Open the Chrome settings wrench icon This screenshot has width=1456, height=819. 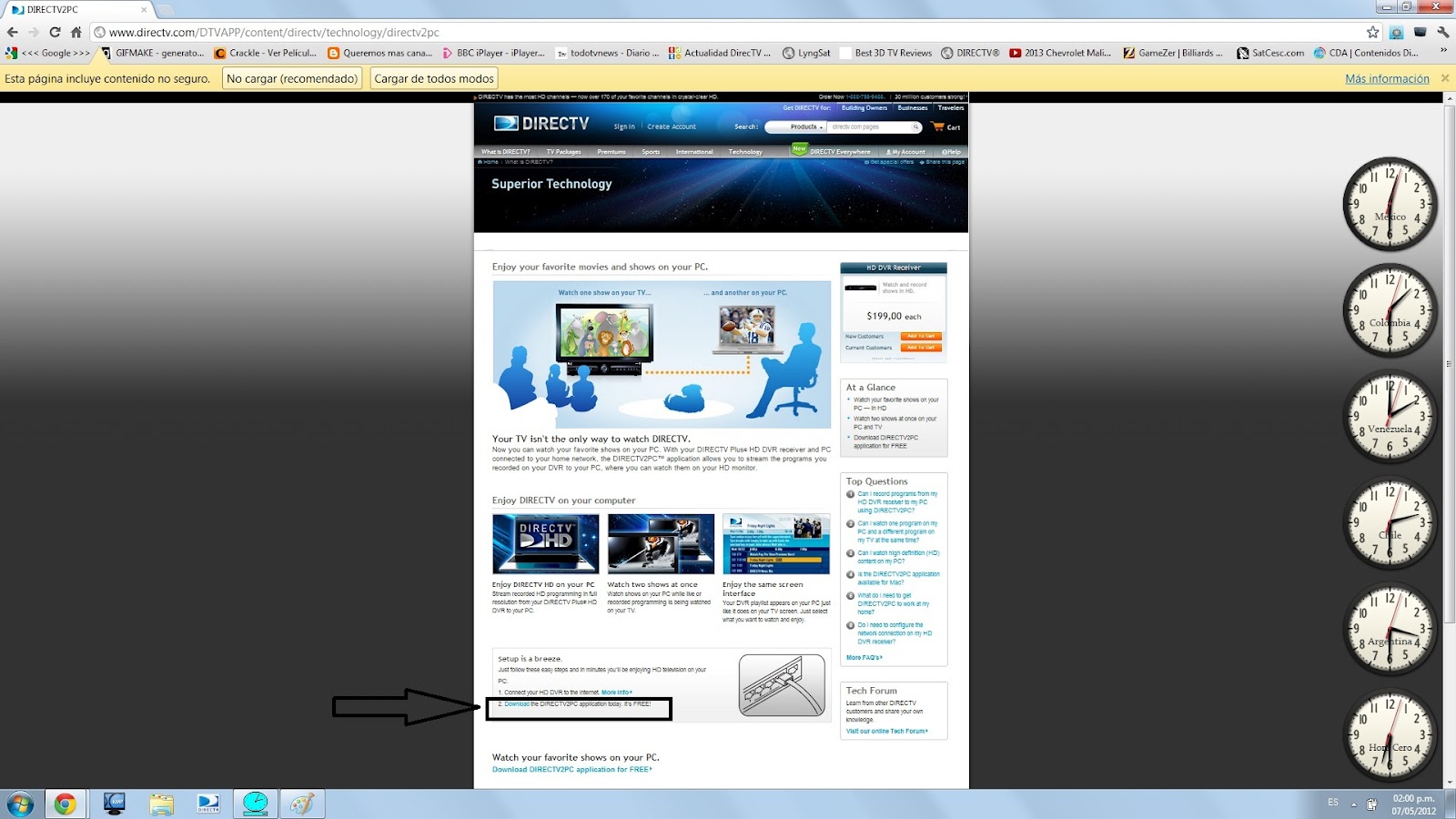coord(1443,32)
